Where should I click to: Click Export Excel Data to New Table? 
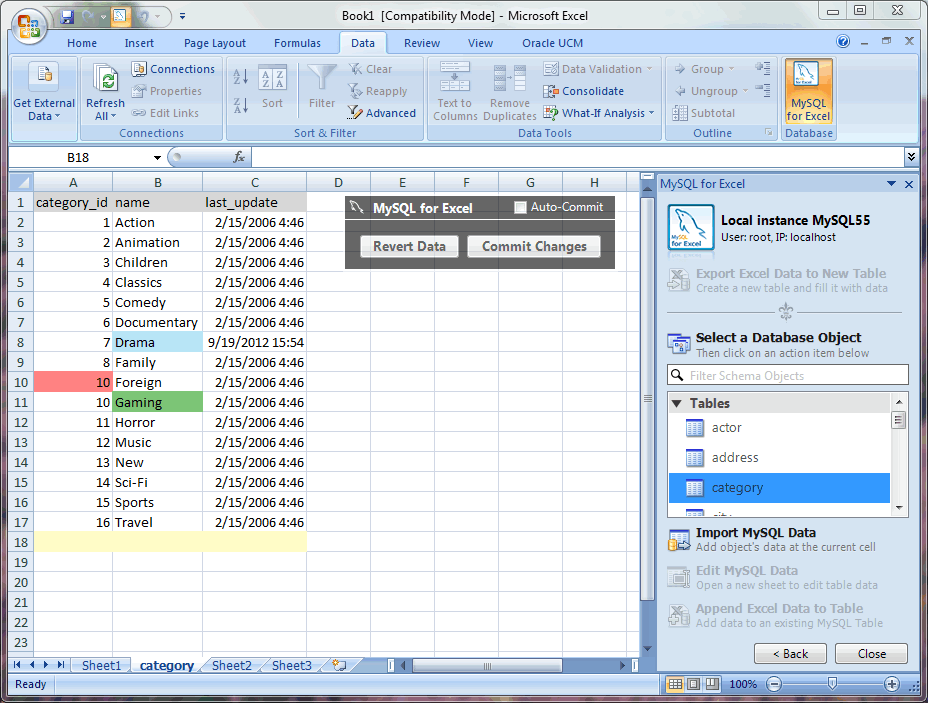pyautogui.click(x=778, y=280)
